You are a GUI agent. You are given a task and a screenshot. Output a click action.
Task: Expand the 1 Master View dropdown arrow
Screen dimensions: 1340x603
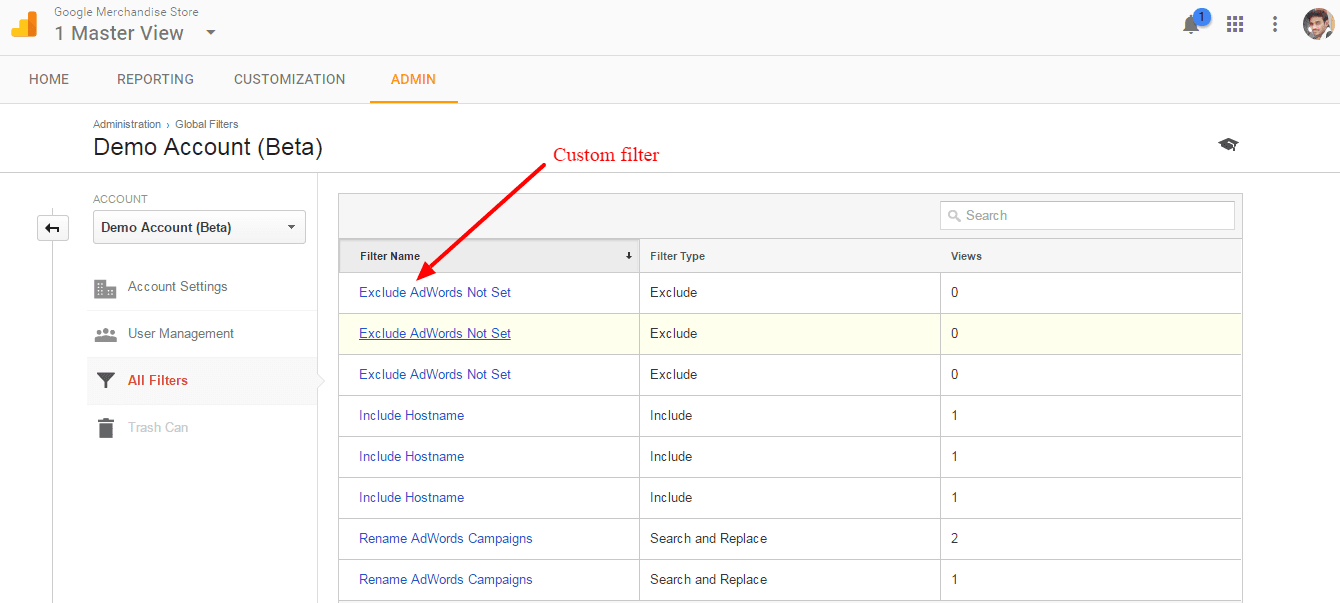click(210, 32)
